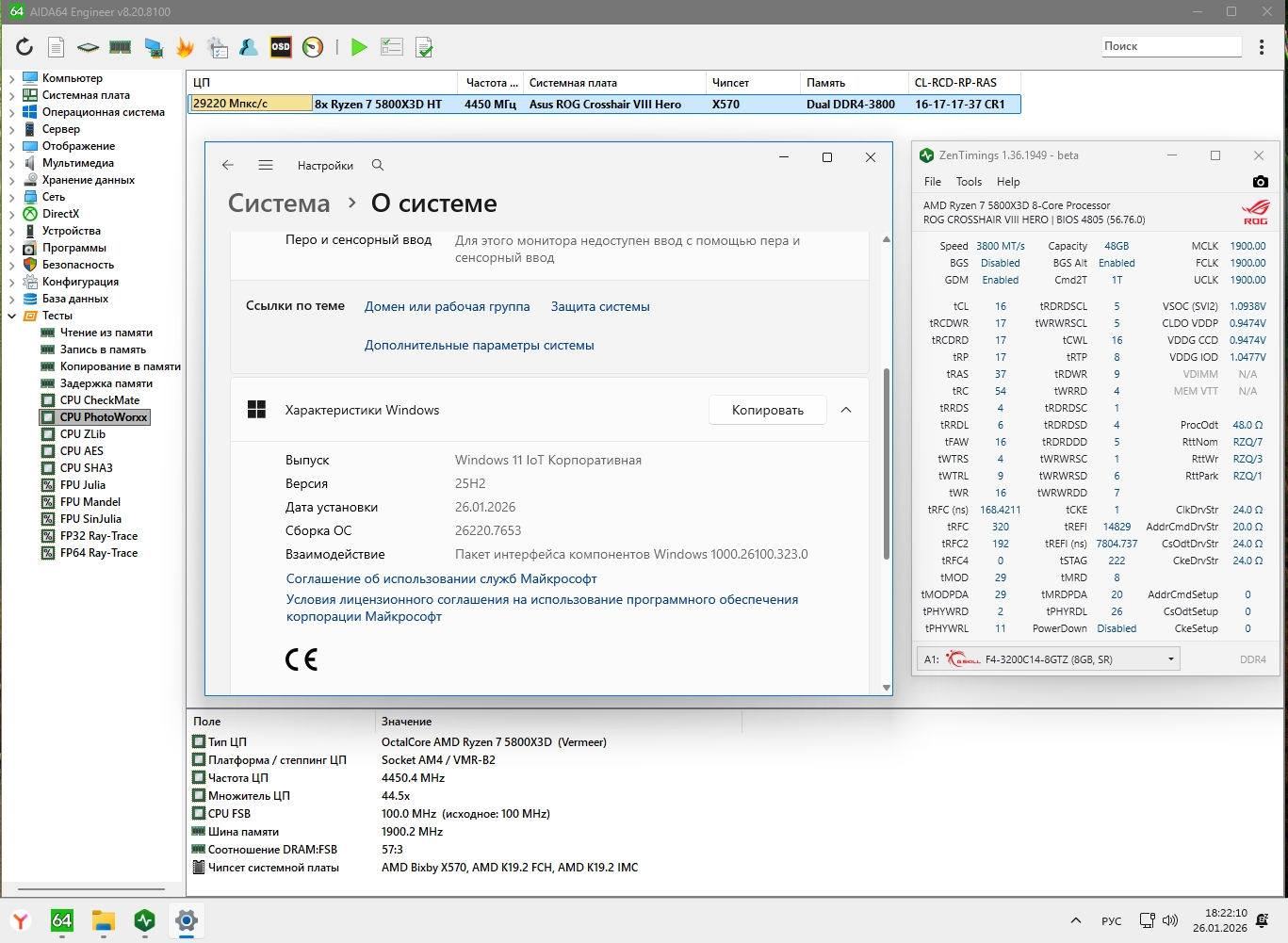Open the notifications bell in system tray
This screenshot has width=1288, height=943.
point(1264,920)
